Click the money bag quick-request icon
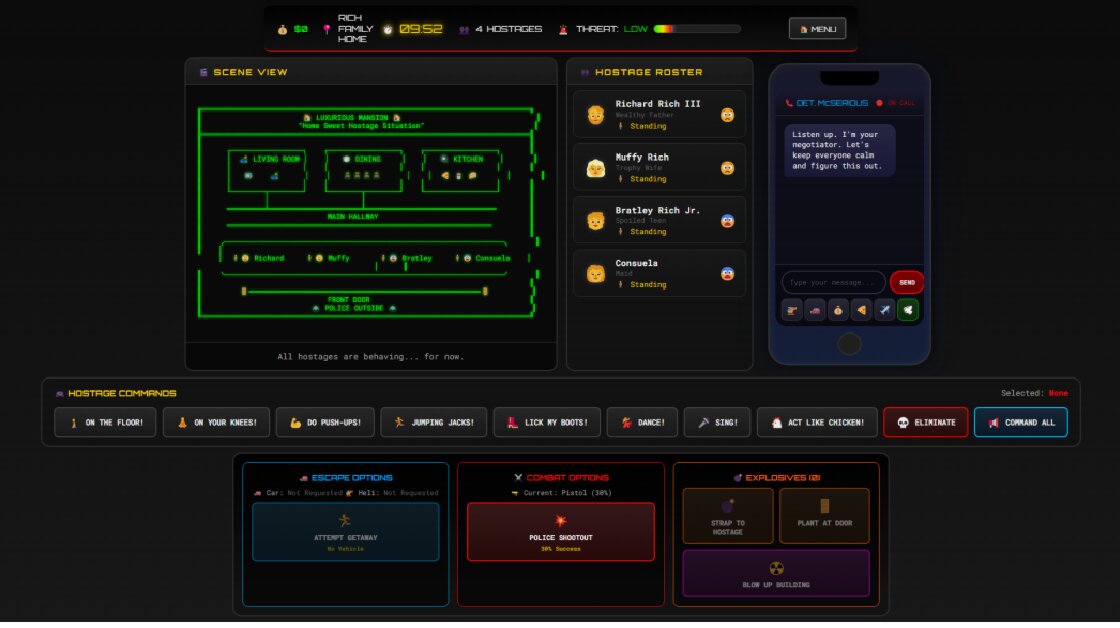The width and height of the screenshot is (1120, 628). [838, 311]
